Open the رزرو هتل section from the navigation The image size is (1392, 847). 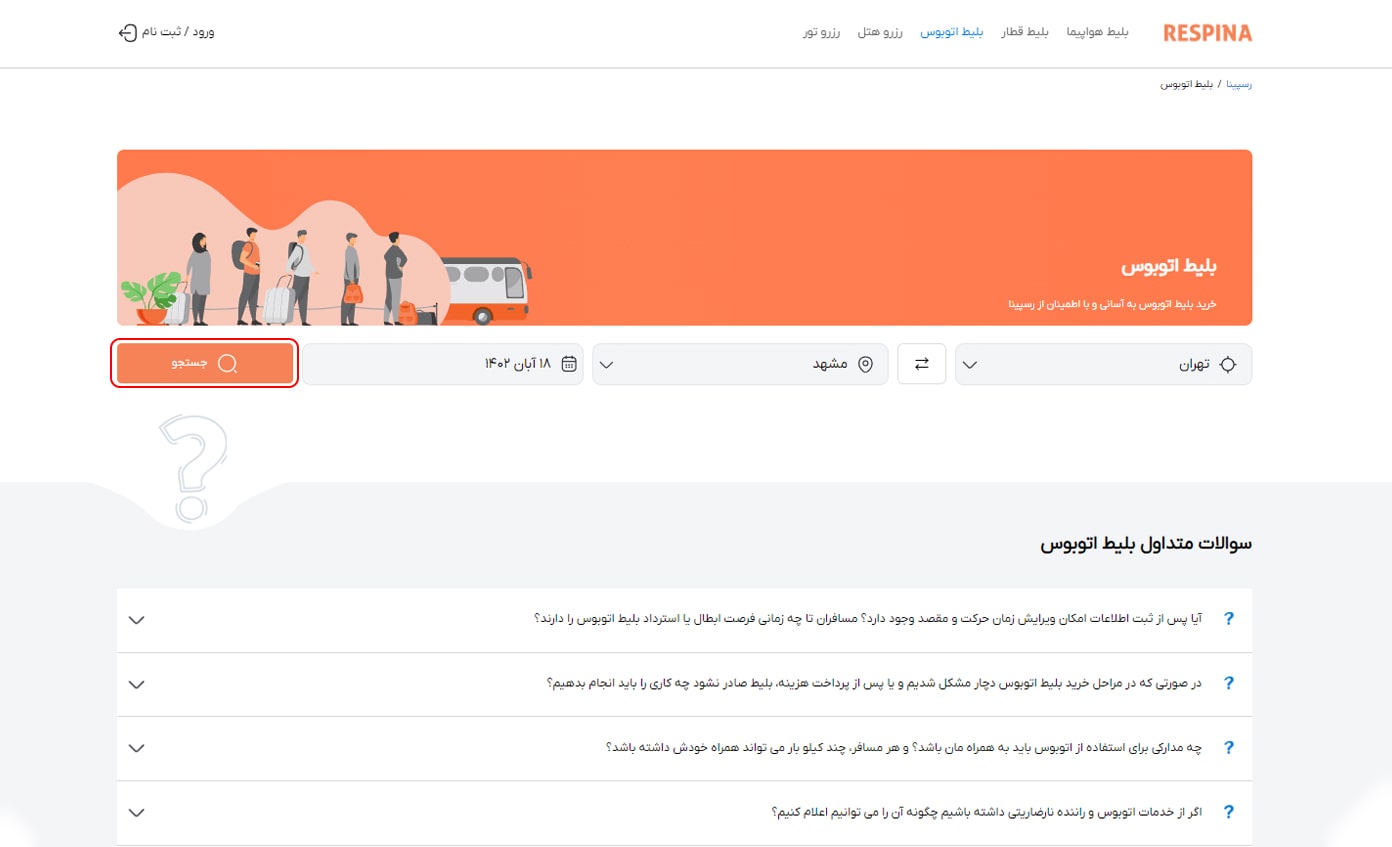point(880,31)
